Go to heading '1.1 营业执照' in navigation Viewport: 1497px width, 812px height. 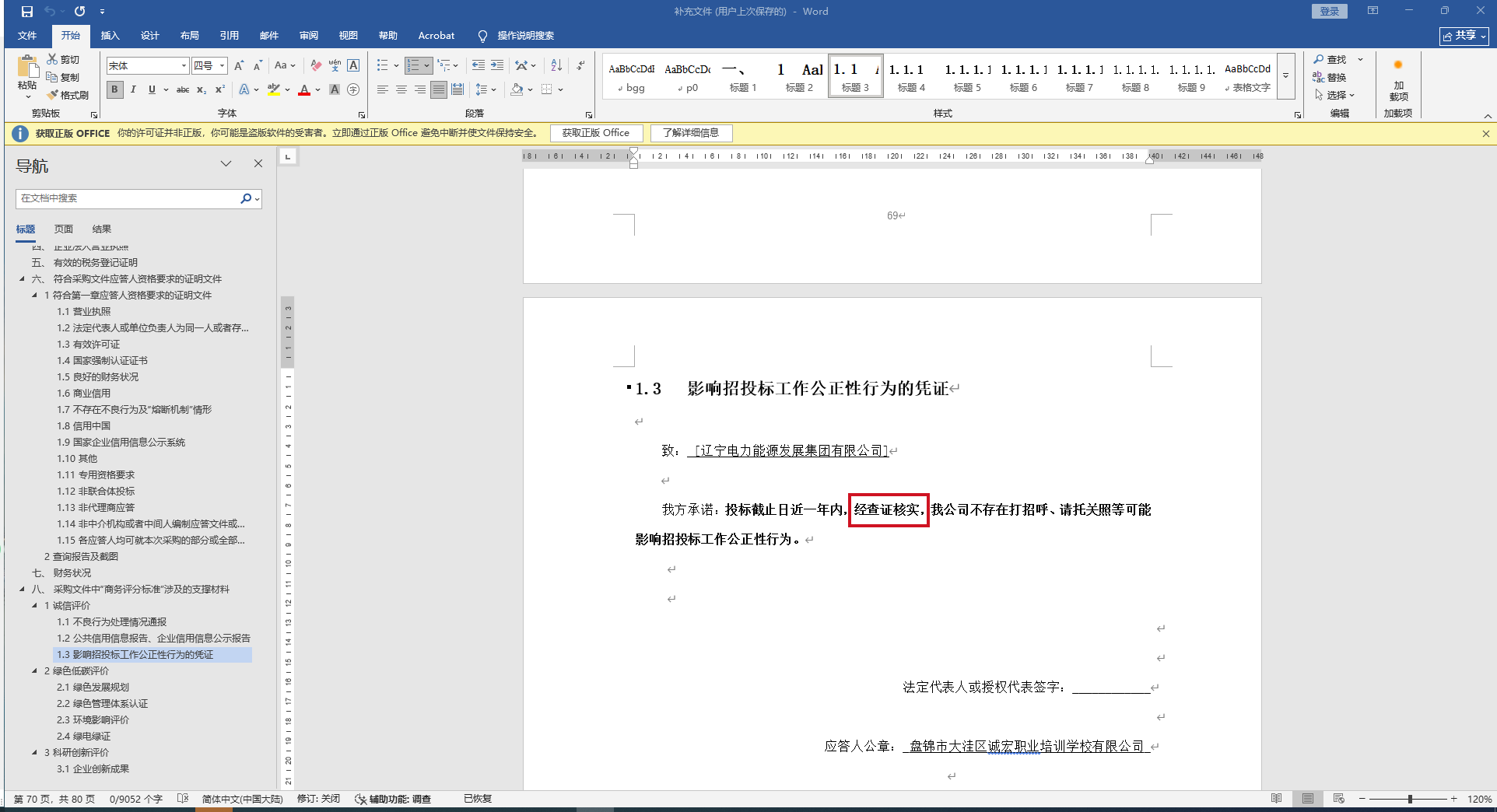point(84,312)
